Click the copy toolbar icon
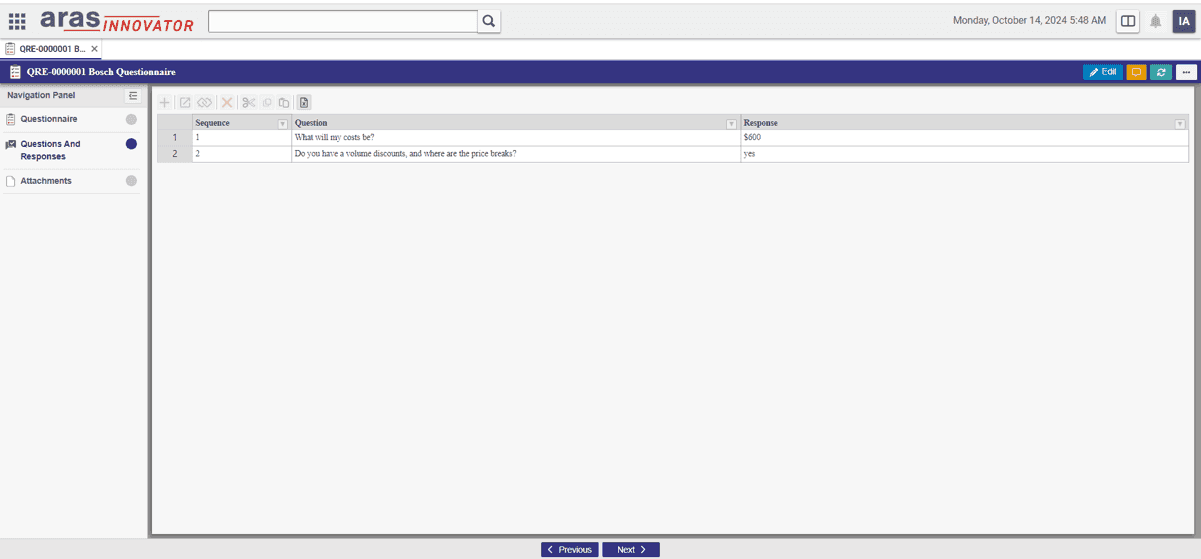The image size is (1201, 559). click(x=267, y=102)
